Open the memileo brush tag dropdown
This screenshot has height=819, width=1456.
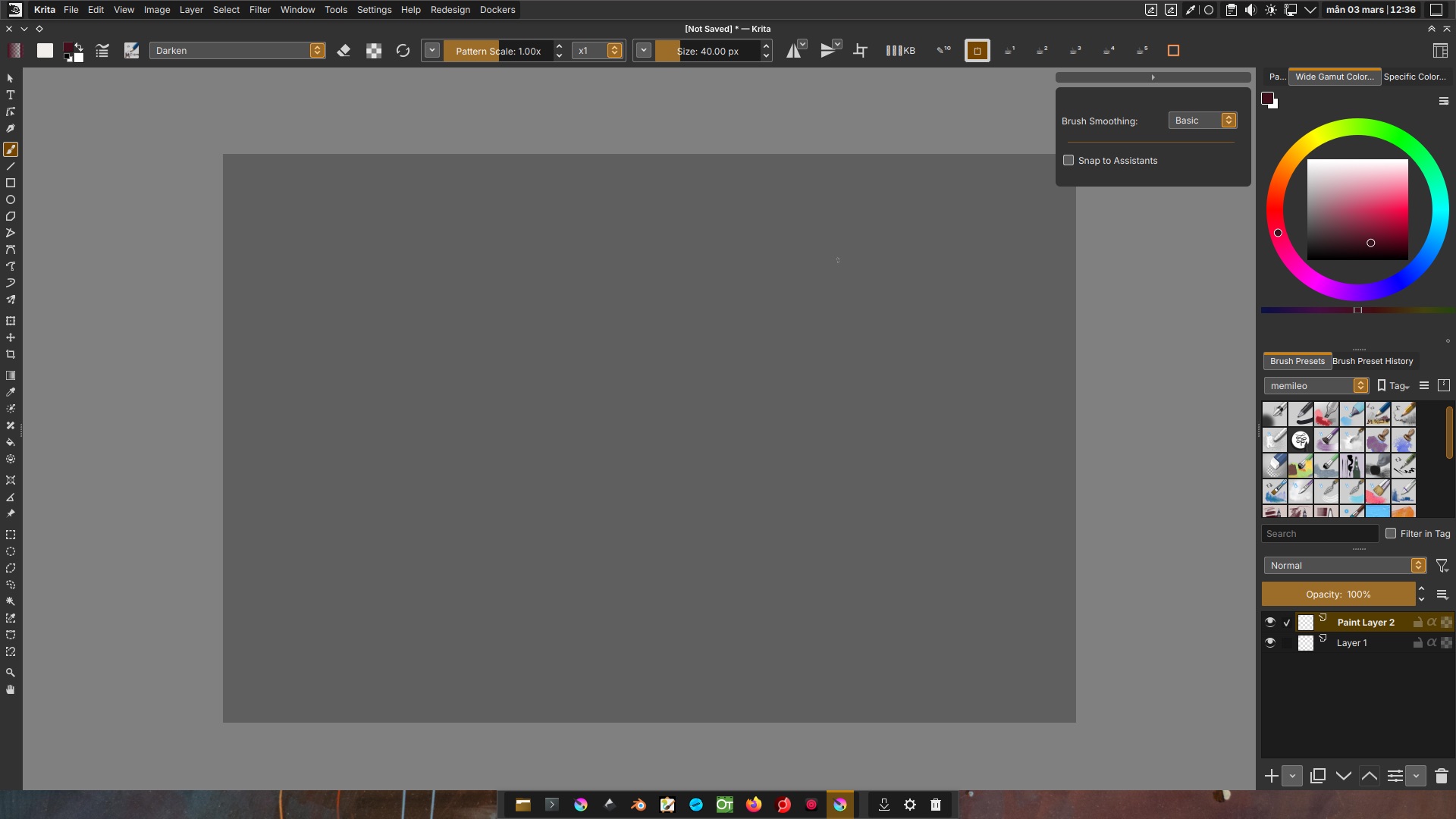click(1316, 386)
